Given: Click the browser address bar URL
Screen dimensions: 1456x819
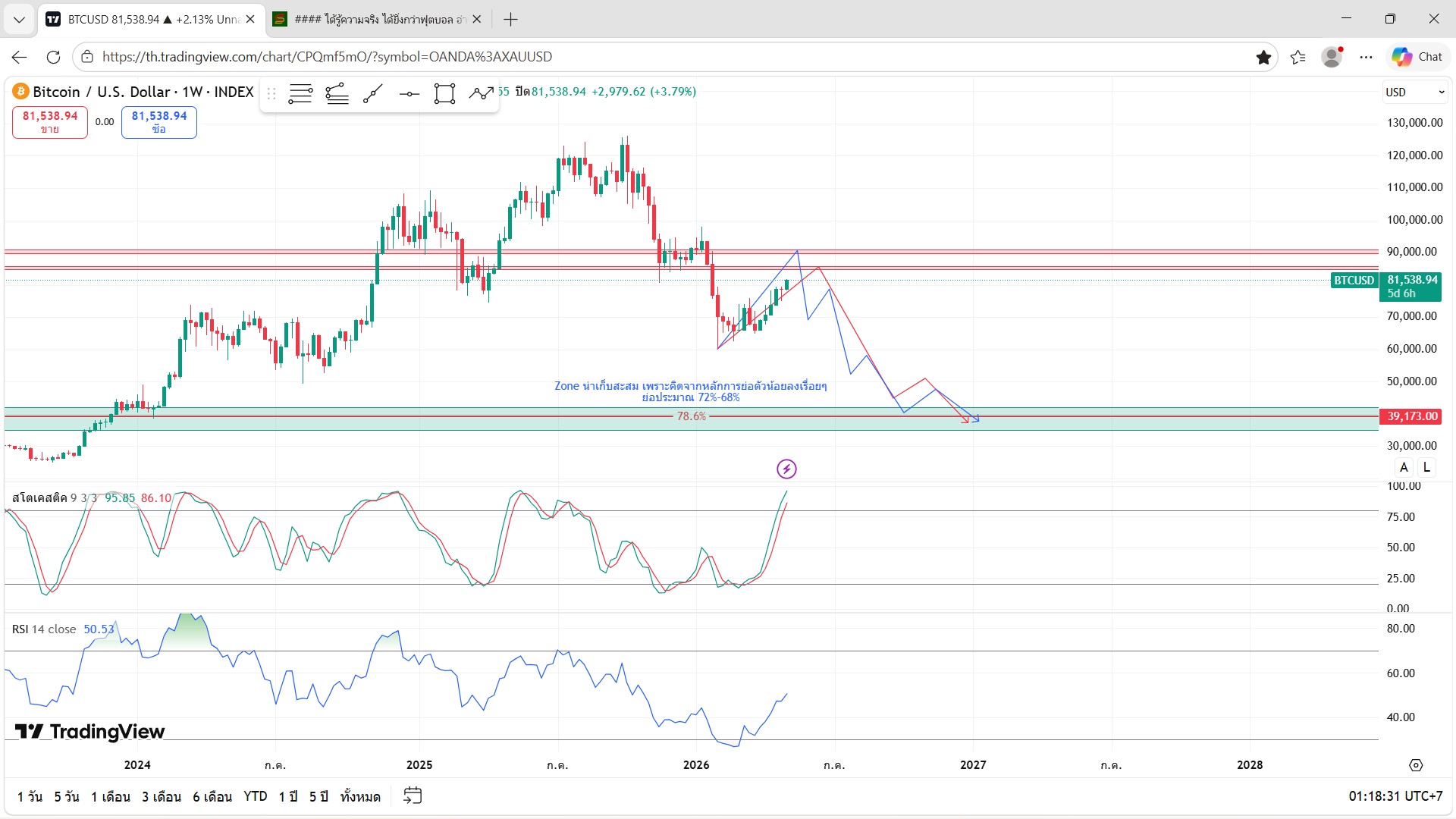Looking at the screenshot, I should pos(327,57).
